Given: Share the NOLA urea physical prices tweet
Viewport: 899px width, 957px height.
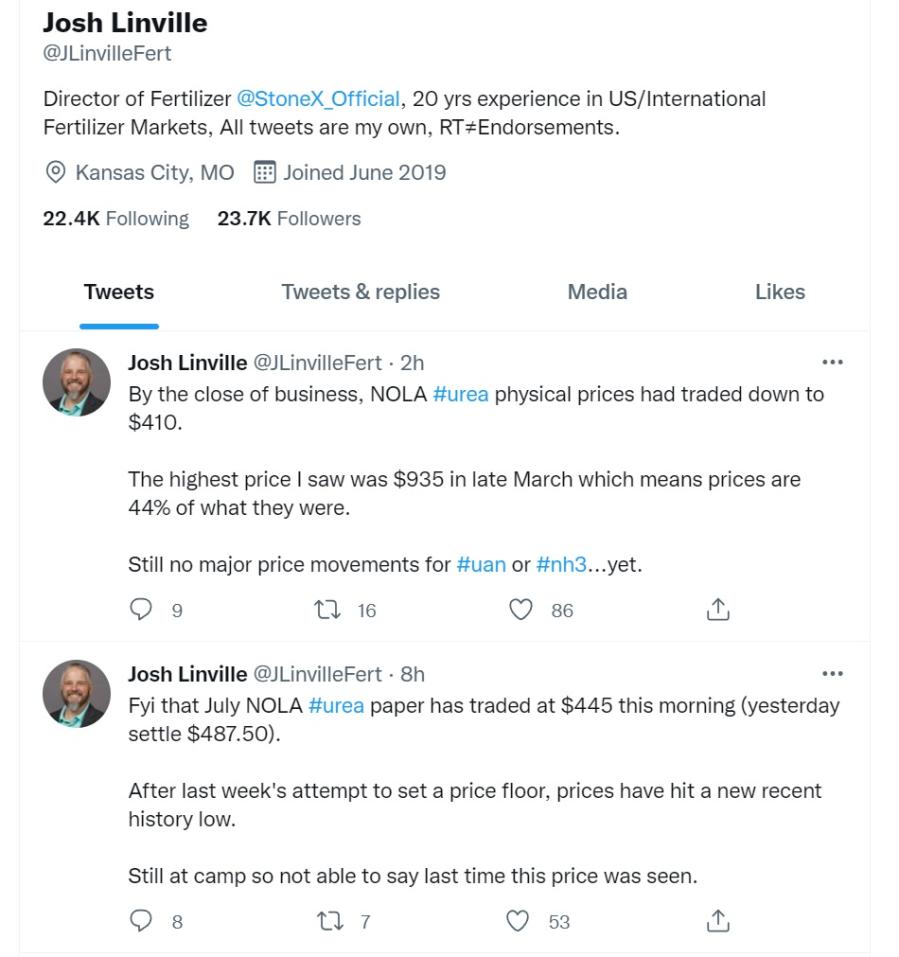Looking at the screenshot, I should (718, 610).
